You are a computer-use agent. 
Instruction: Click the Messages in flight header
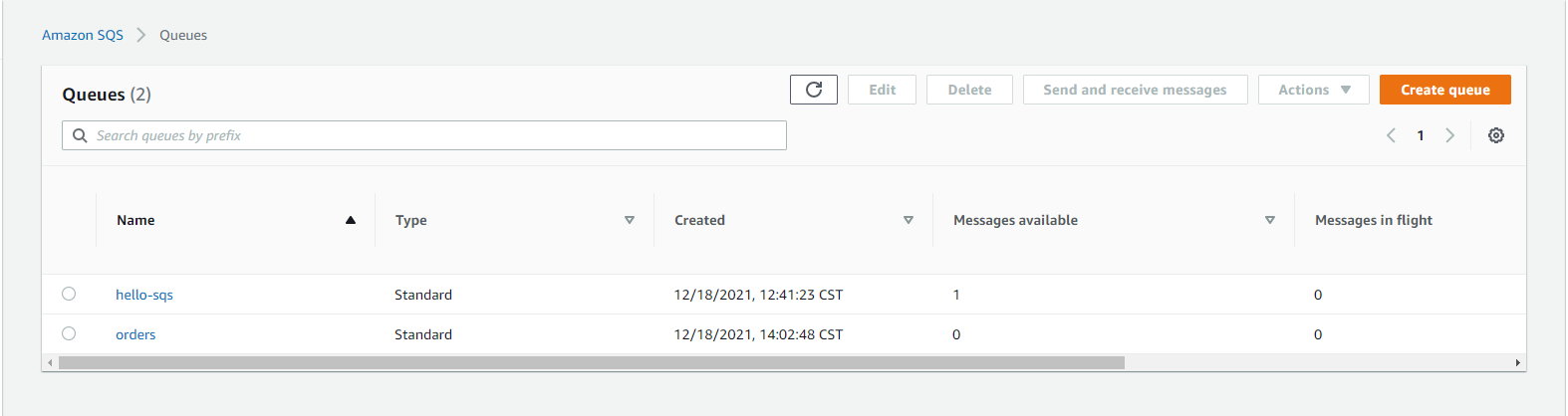(1373, 220)
